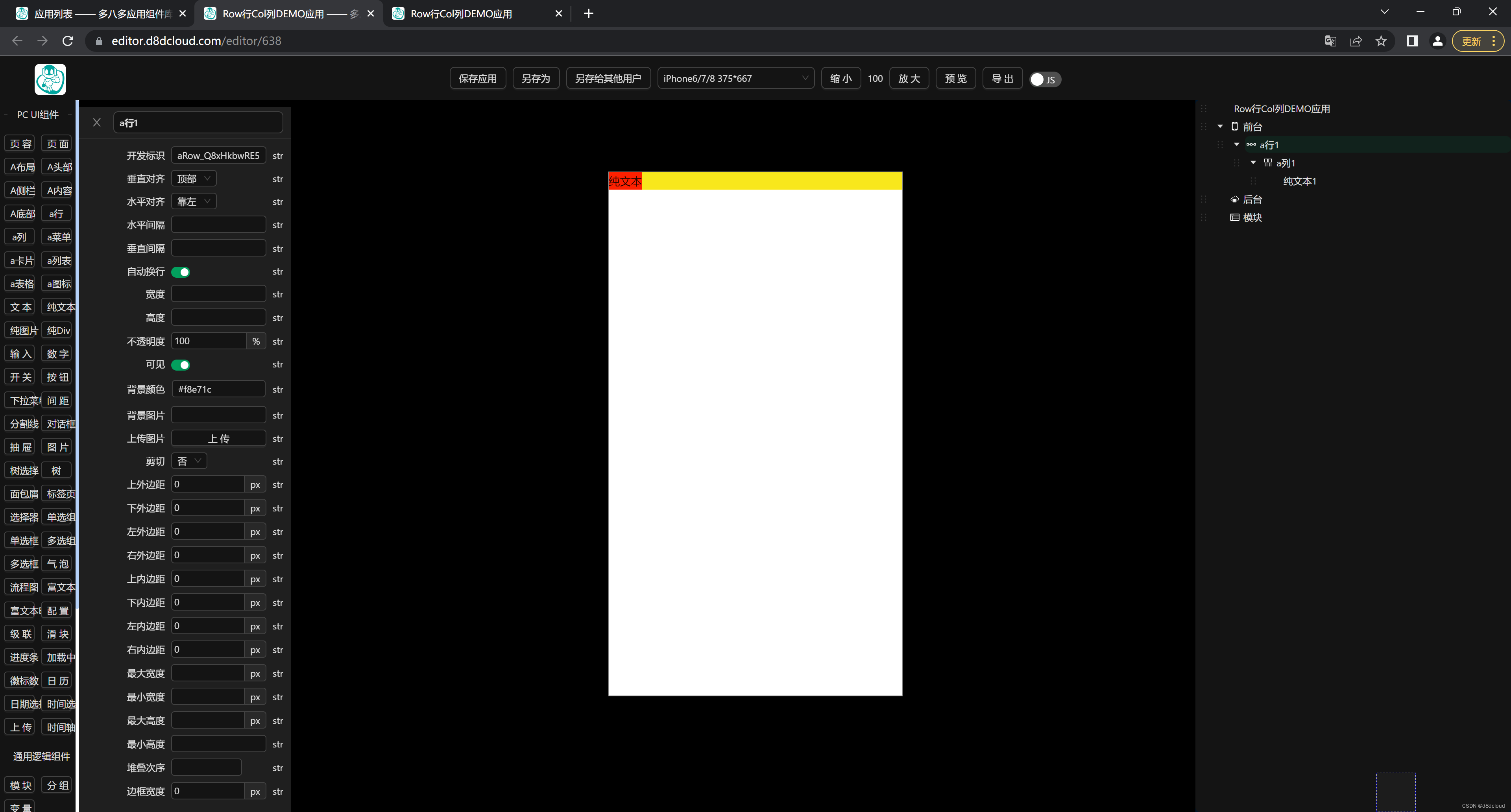1511x812 pixels.
Task: Turn off the 可见 visibility switch
Action: click(180, 365)
